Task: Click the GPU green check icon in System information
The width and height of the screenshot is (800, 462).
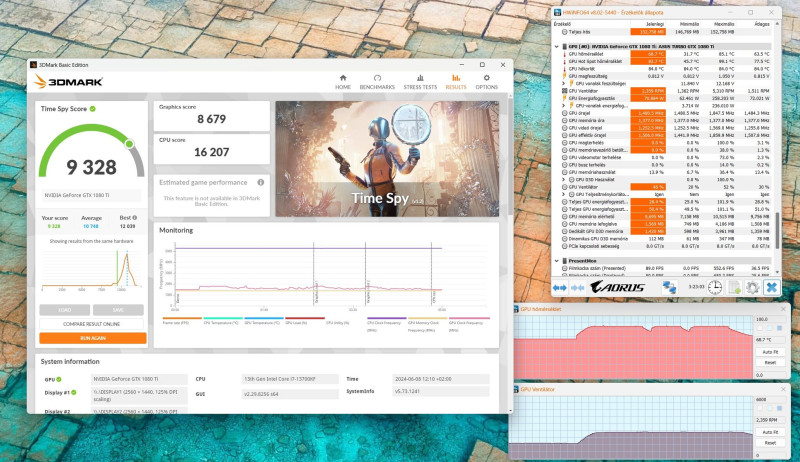Action: [x=59, y=379]
